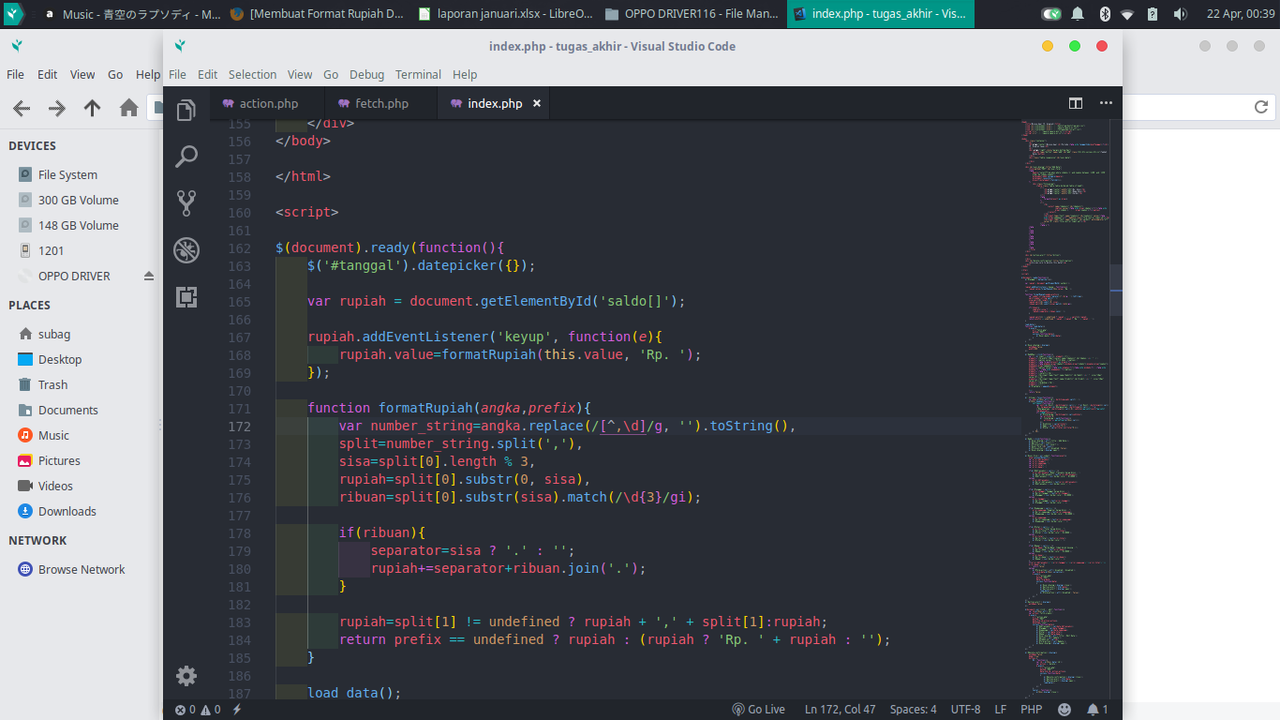Go to parent folder in file manager

point(92,108)
